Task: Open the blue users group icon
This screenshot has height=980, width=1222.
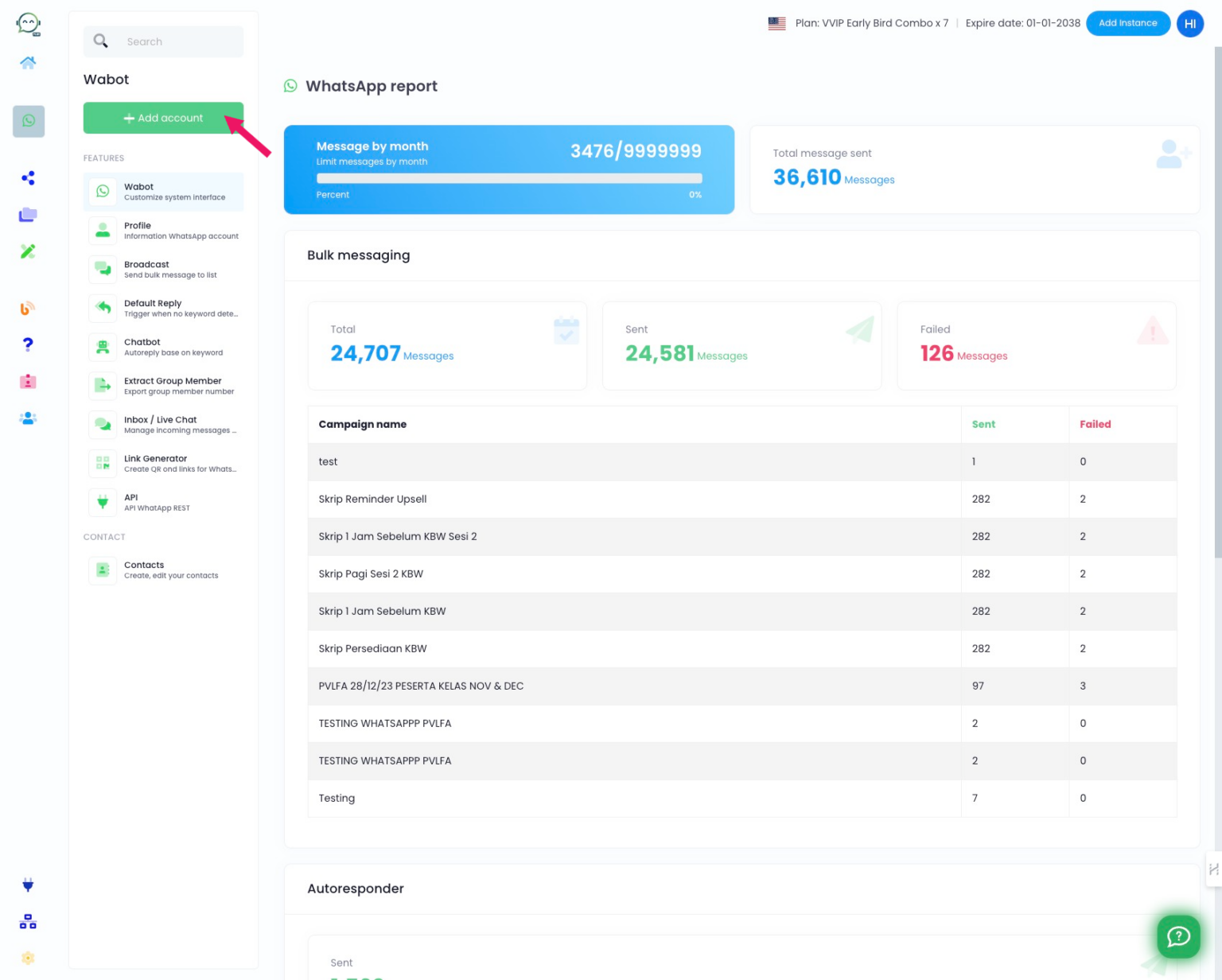Action: [28, 418]
